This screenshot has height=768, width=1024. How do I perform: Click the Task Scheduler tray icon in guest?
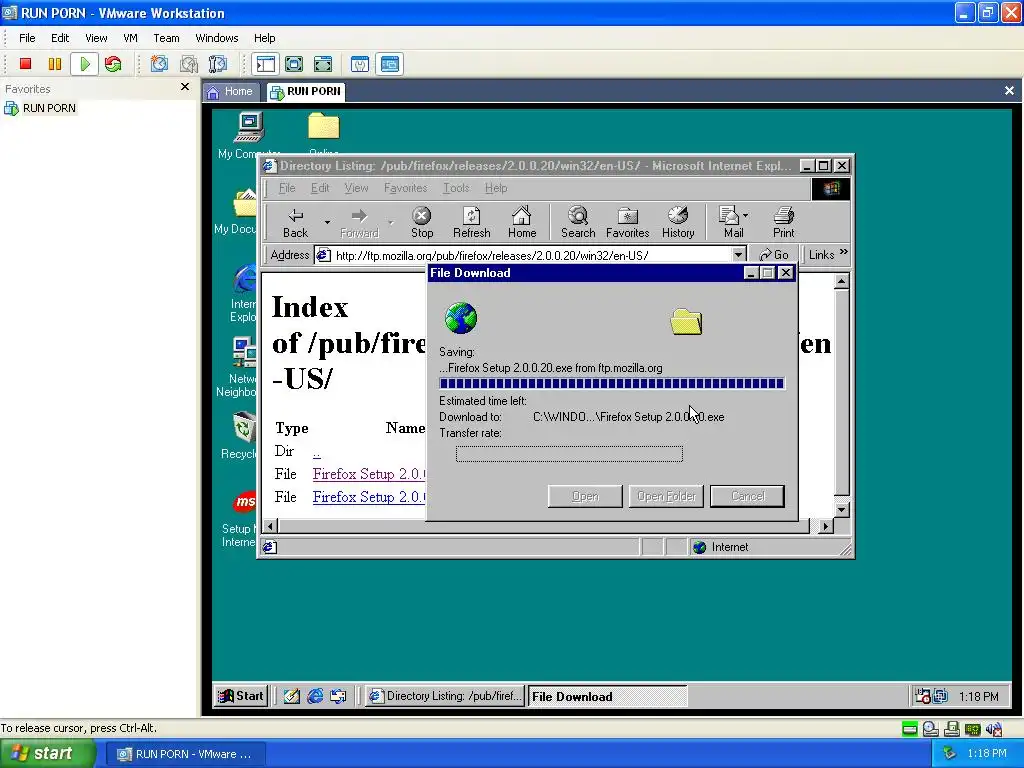(922, 696)
